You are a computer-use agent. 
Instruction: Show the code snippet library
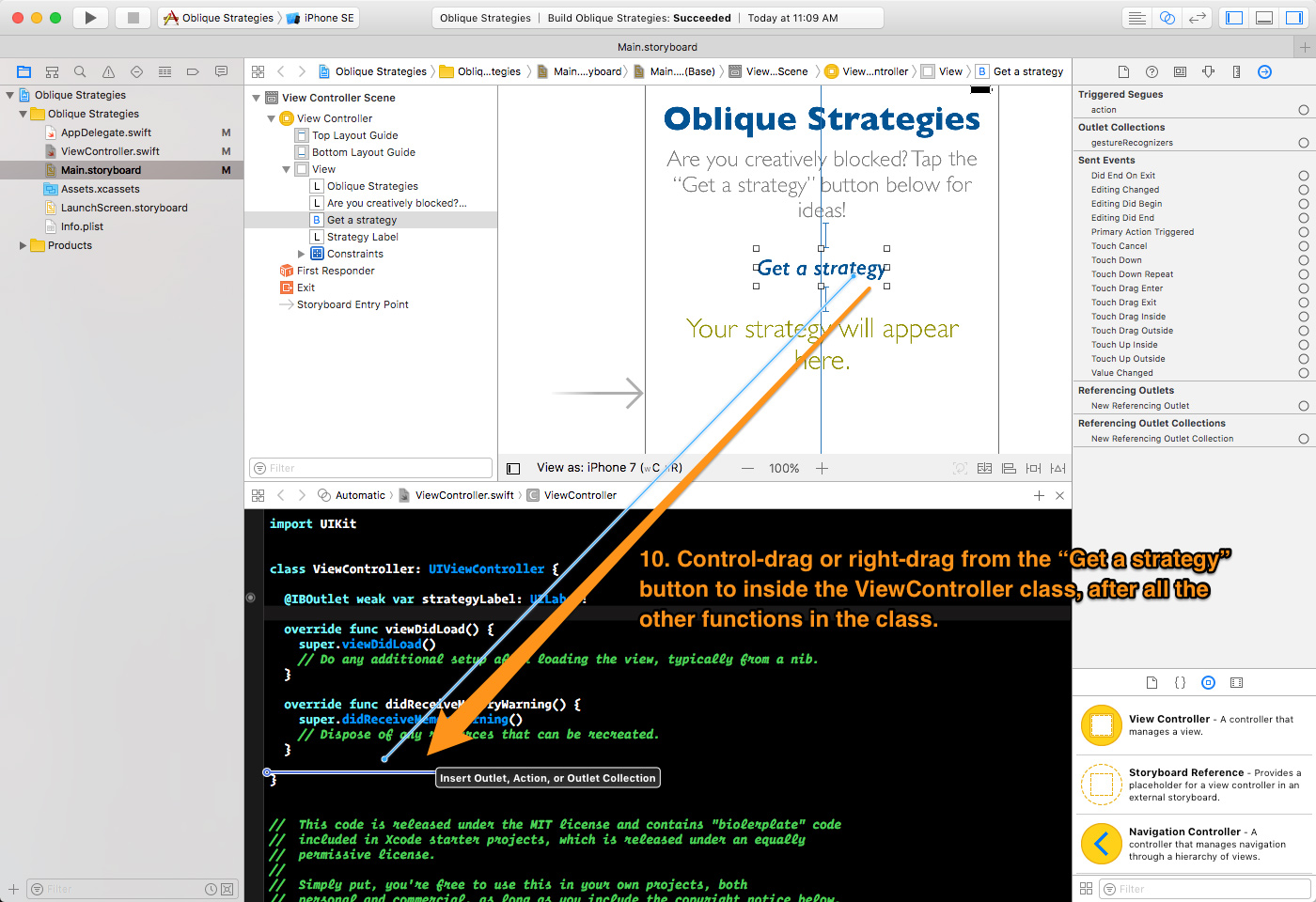[1180, 683]
